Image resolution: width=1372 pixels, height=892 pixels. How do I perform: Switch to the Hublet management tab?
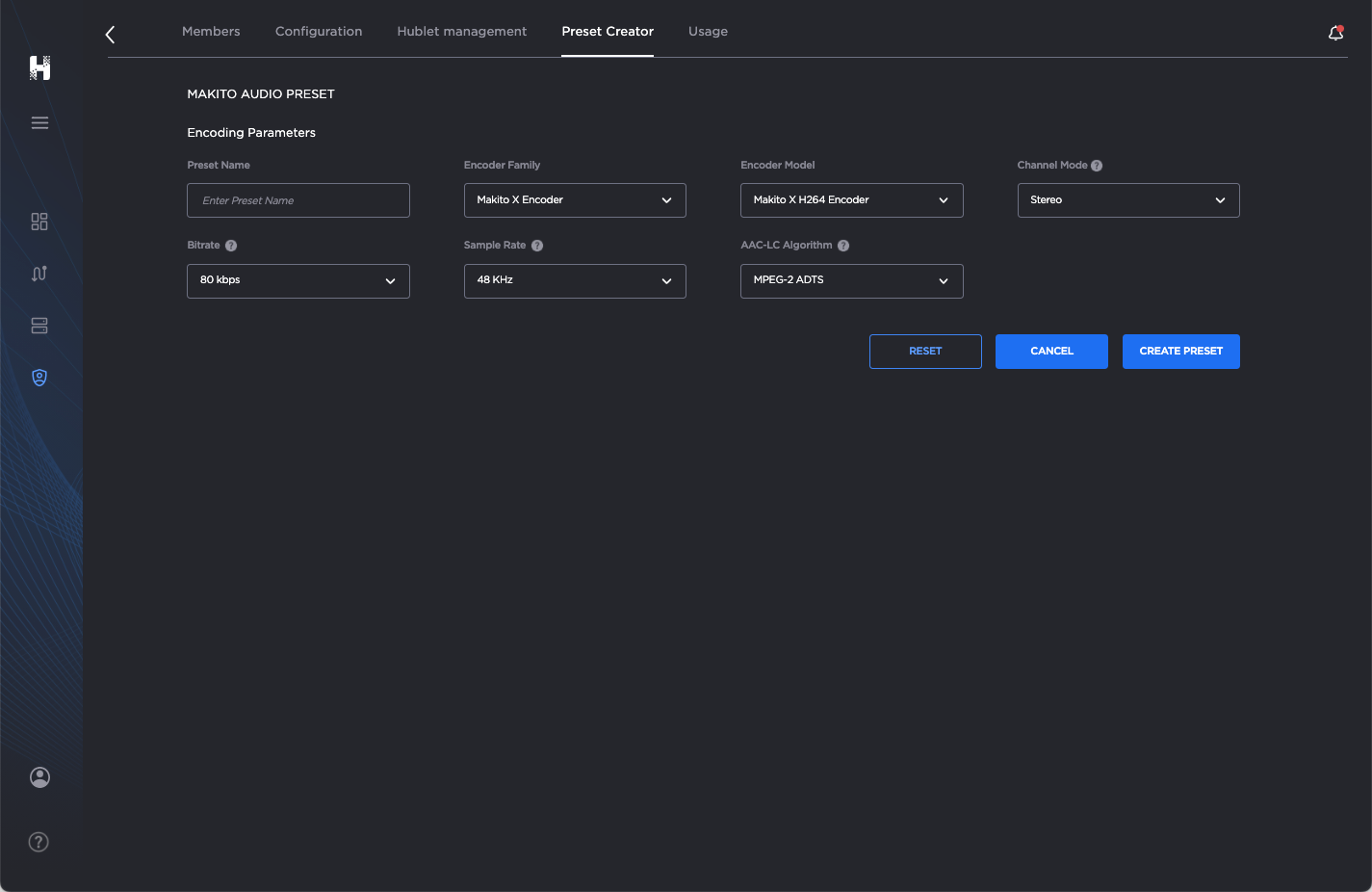point(461,31)
